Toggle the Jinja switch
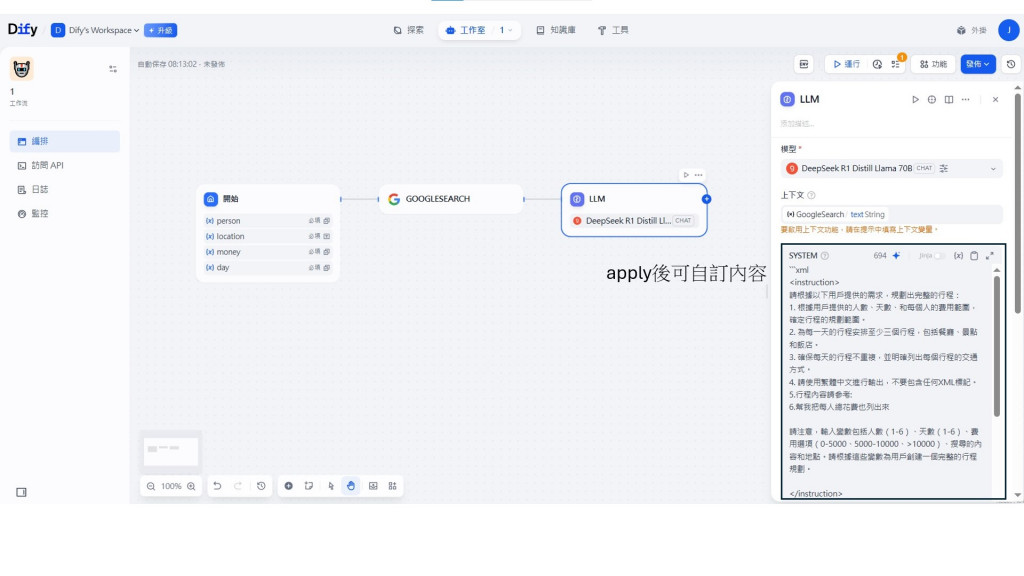The width and height of the screenshot is (1024, 576). click(940, 256)
